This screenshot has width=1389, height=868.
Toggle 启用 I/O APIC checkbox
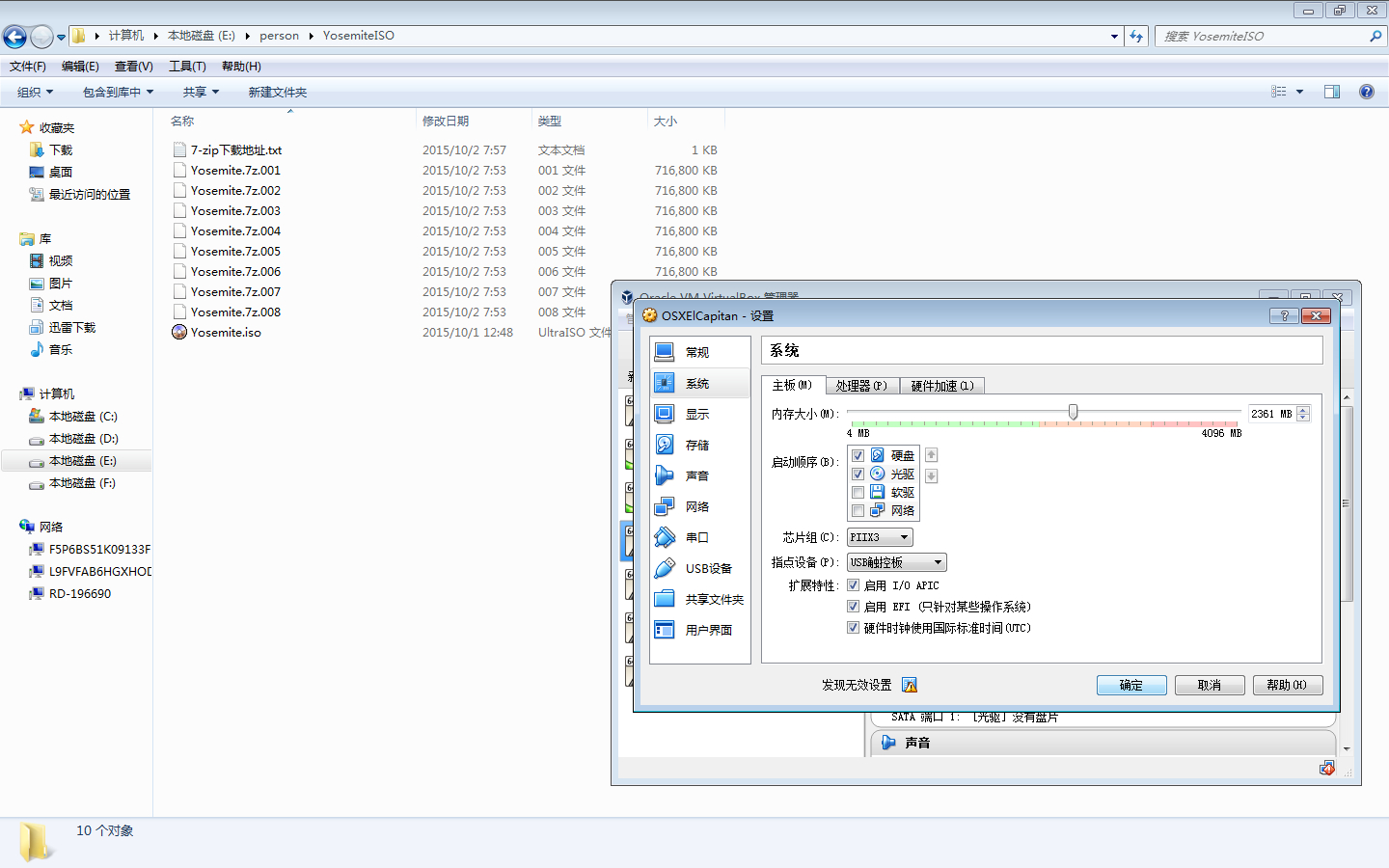pyautogui.click(x=853, y=585)
